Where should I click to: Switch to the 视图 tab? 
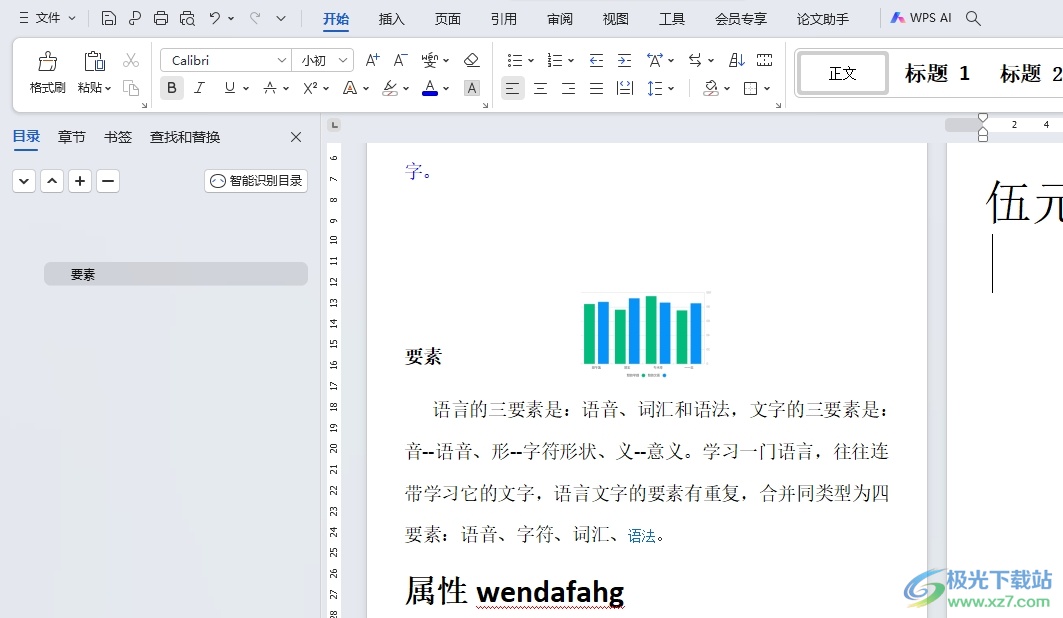tap(616, 19)
